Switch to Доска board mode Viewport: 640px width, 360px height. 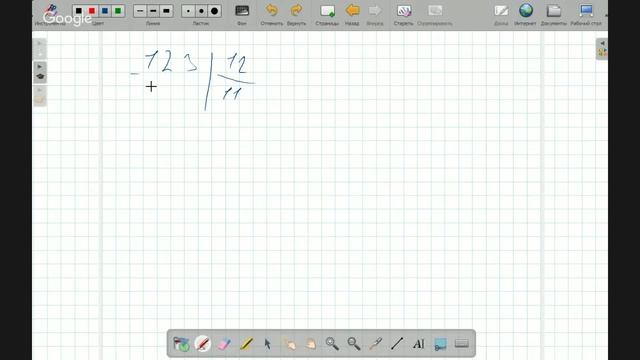[501, 11]
